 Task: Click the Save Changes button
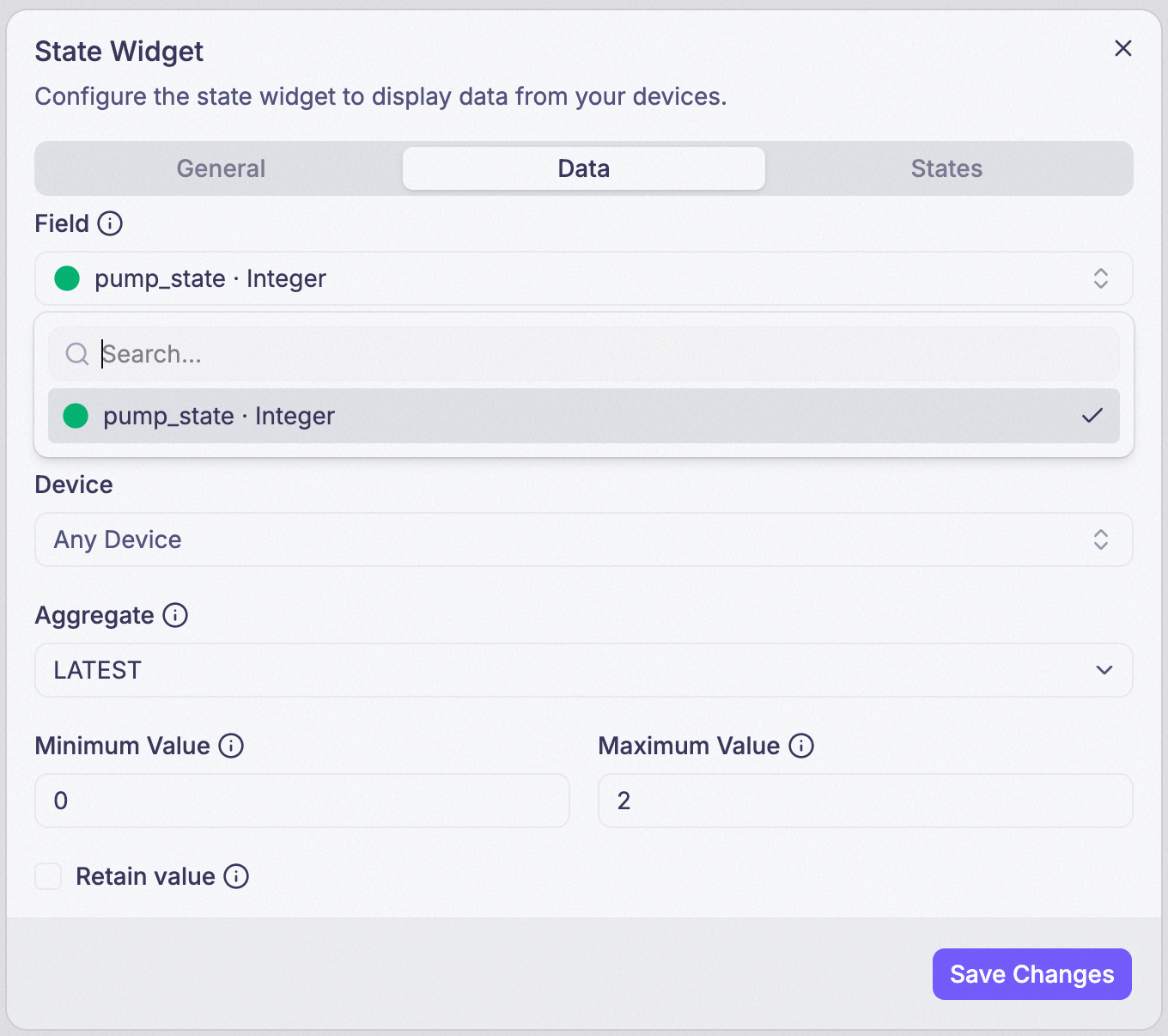(1032, 974)
